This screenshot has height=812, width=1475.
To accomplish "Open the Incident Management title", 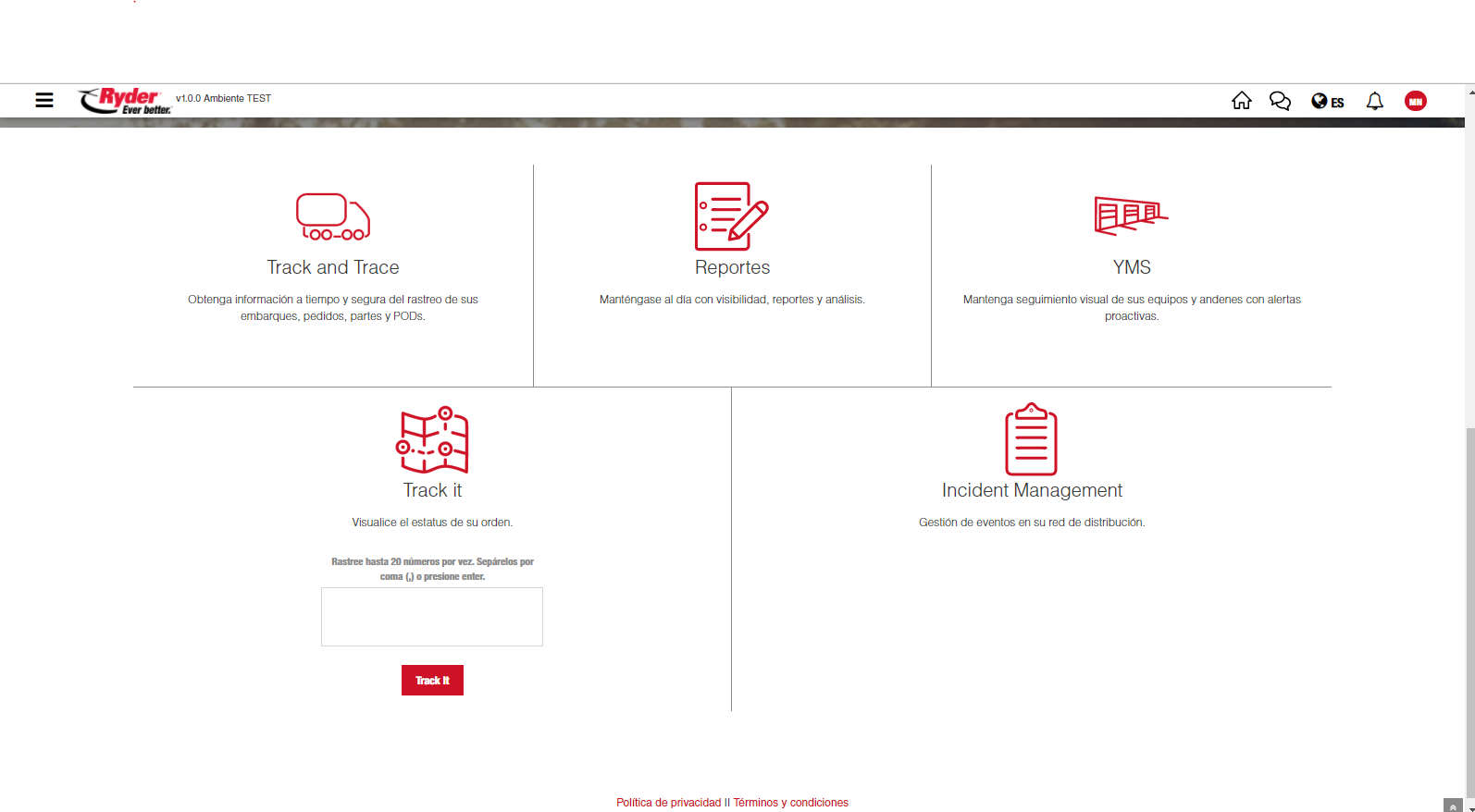I will [x=1032, y=490].
